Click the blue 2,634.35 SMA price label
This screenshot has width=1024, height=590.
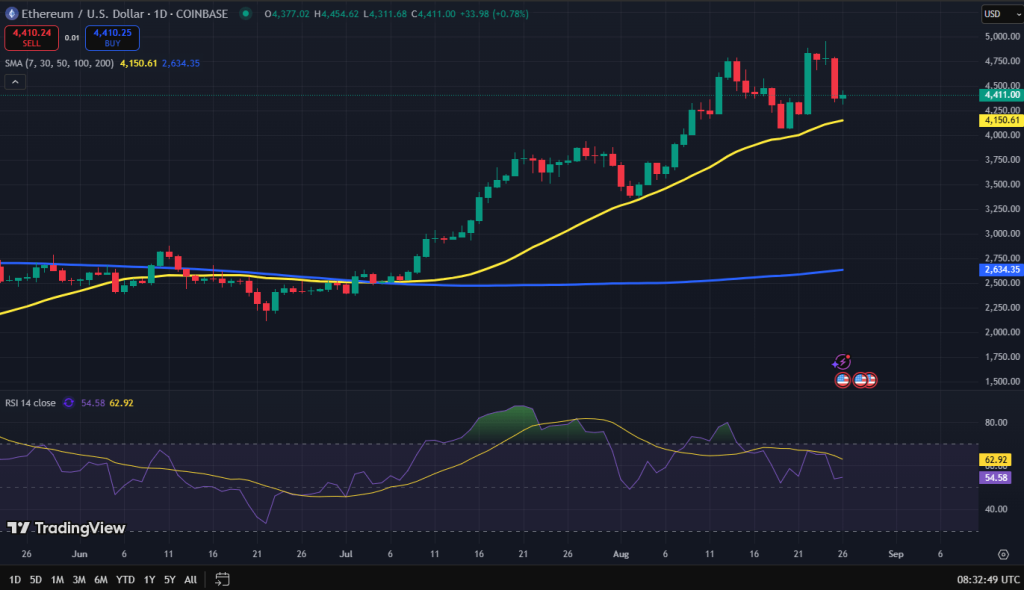click(1001, 270)
